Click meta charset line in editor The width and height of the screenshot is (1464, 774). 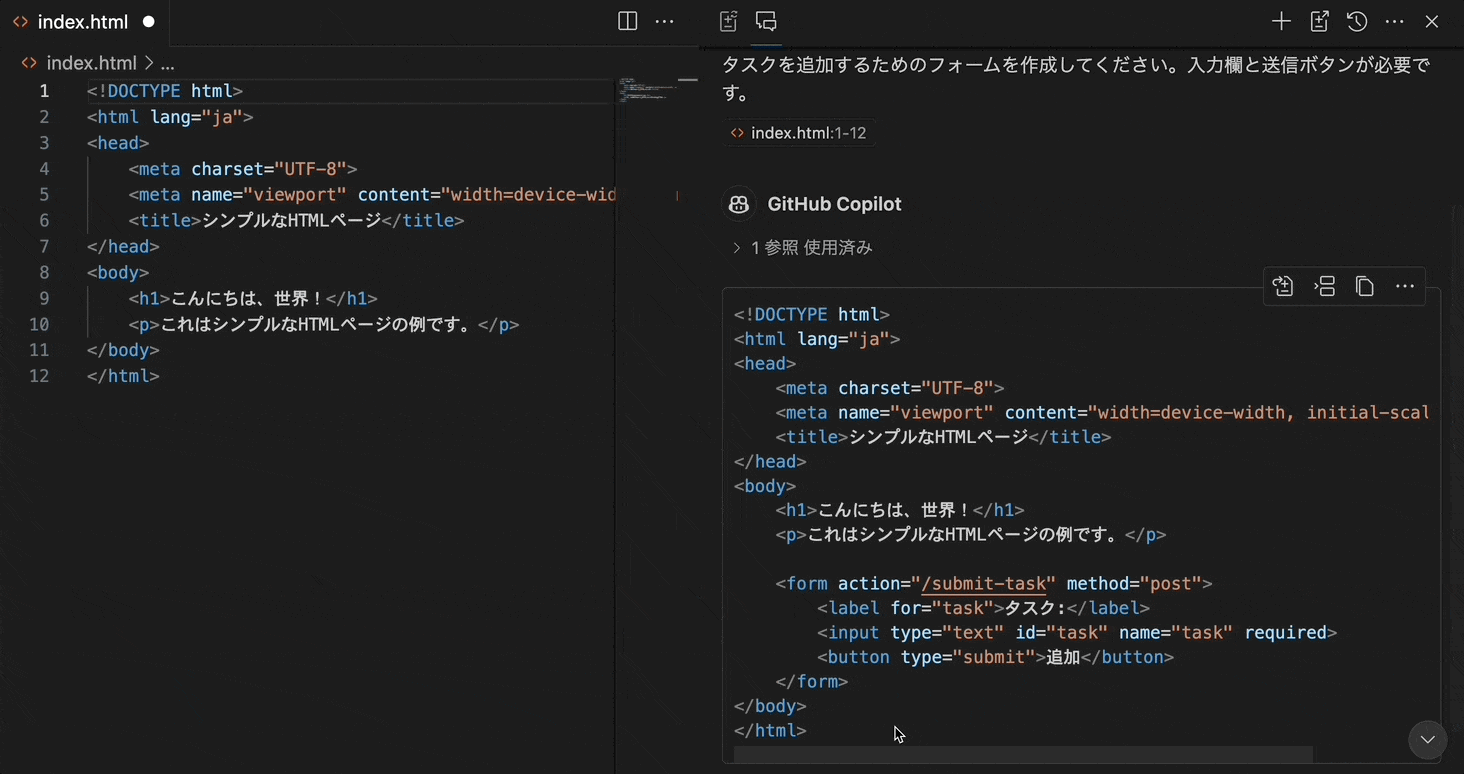point(243,169)
